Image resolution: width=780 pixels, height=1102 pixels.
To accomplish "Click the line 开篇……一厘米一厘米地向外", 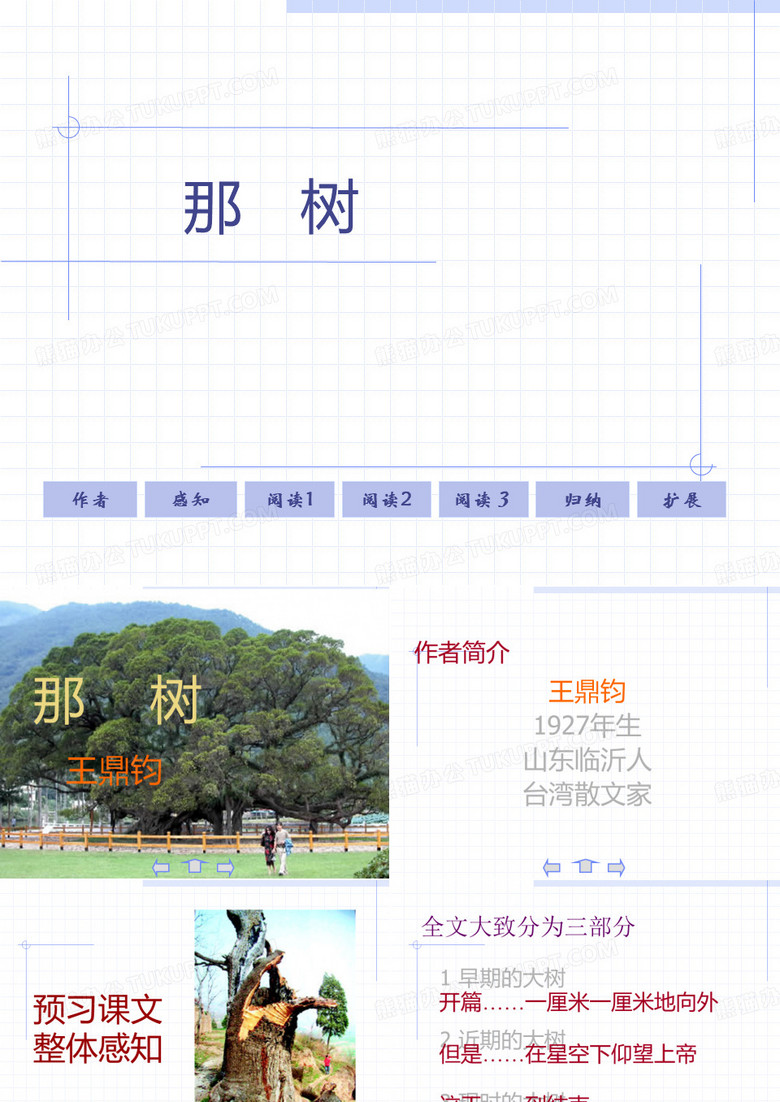I will click(578, 1001).
